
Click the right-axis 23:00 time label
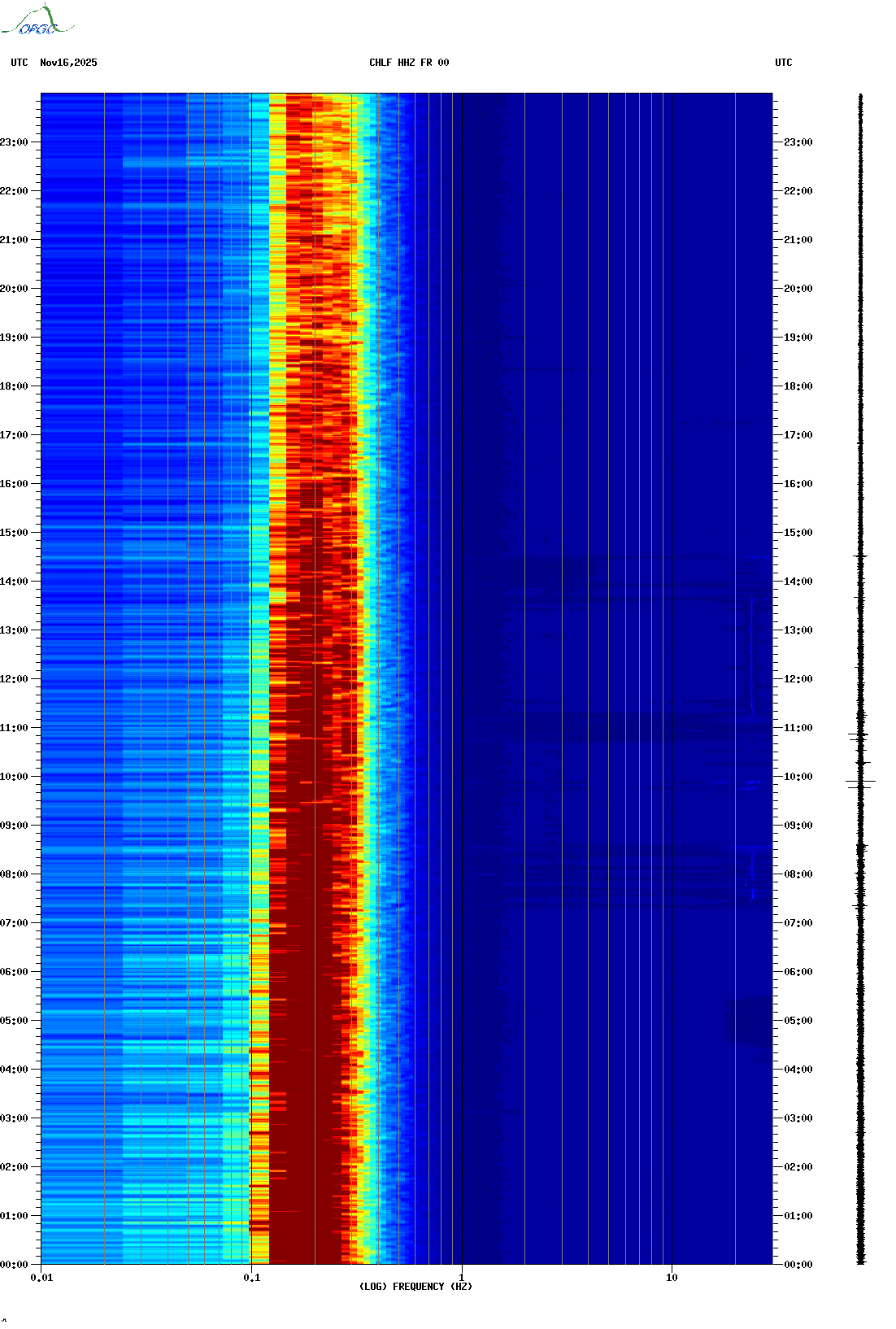point(798,142)
